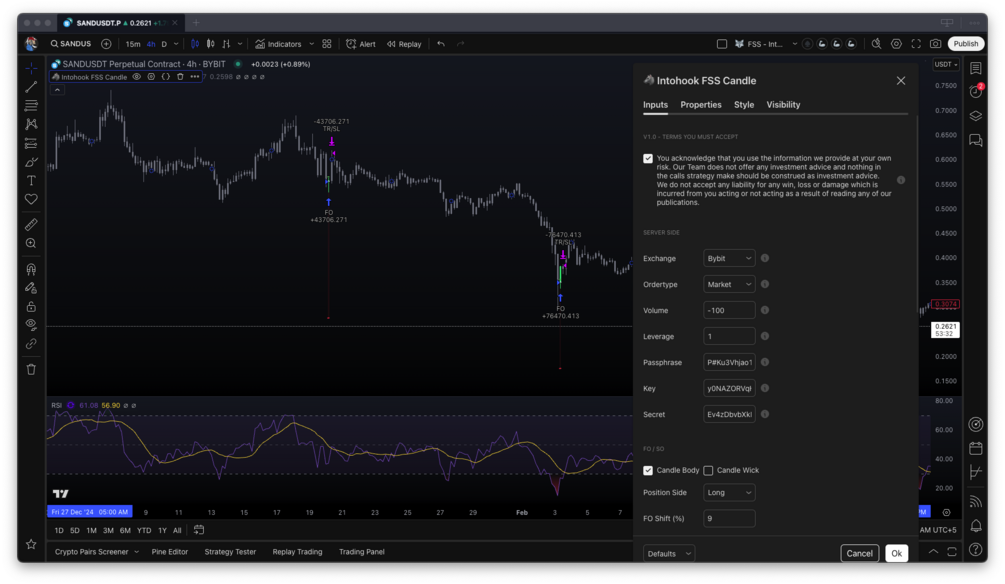Open the chat bubbles icon in the right sidebar

tap(976, 140)
